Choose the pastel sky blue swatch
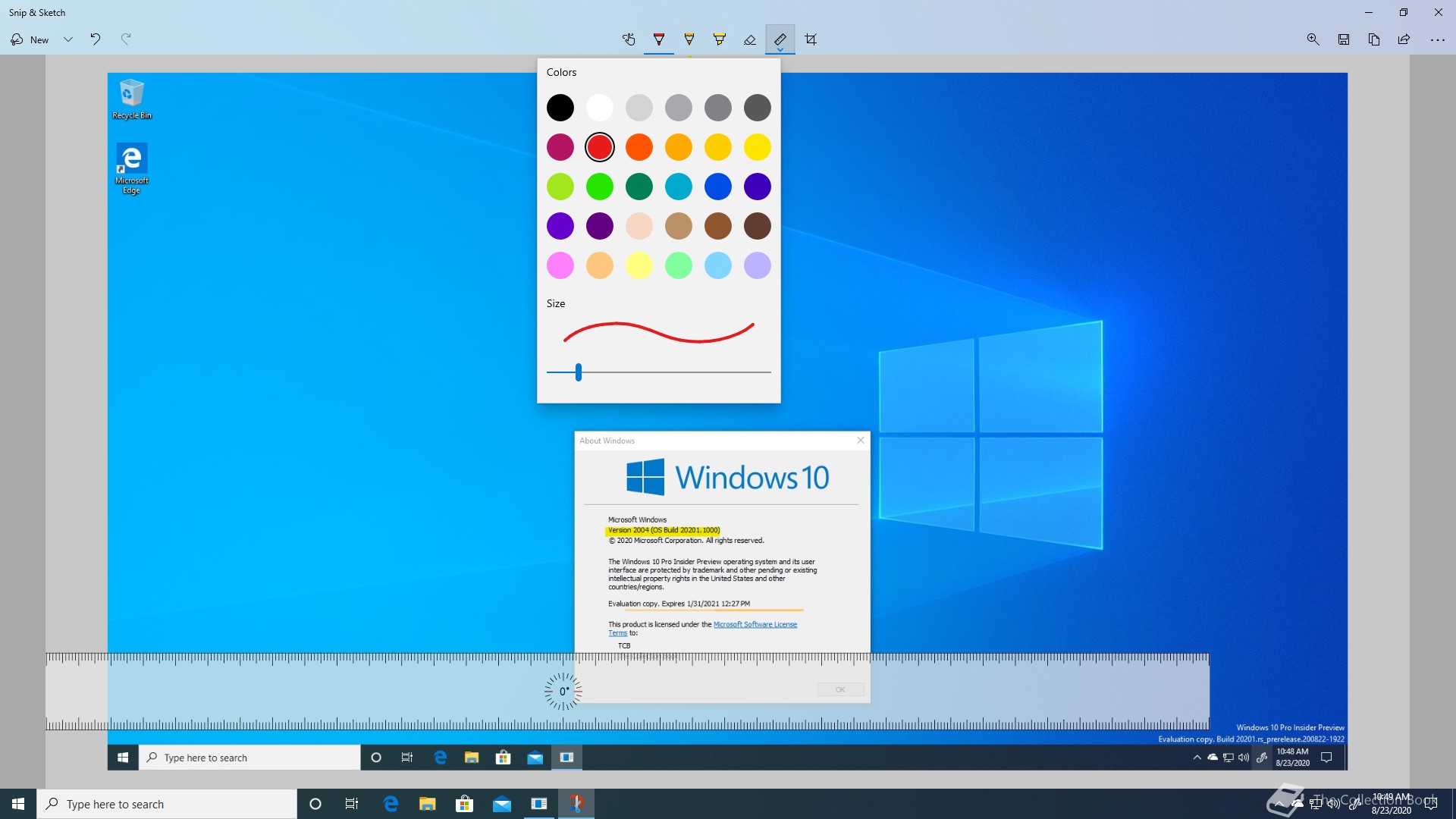Screen dimensions: 1456x819 point(718,265)
